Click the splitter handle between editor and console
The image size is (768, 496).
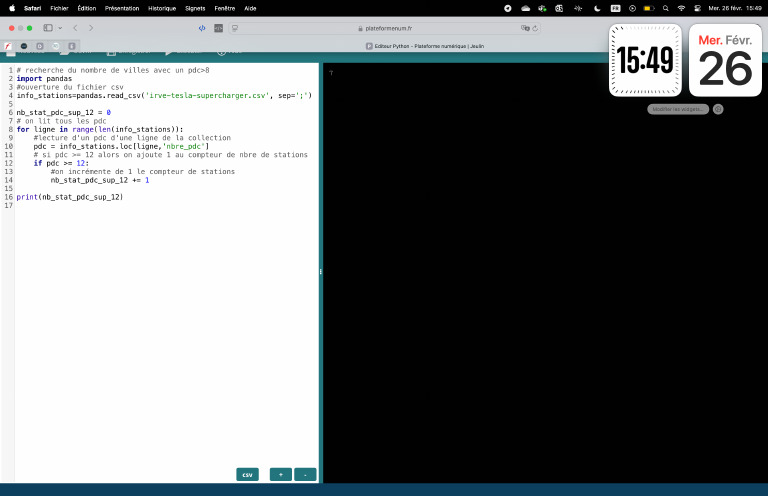pyautogui.click(x=320, y=271)
